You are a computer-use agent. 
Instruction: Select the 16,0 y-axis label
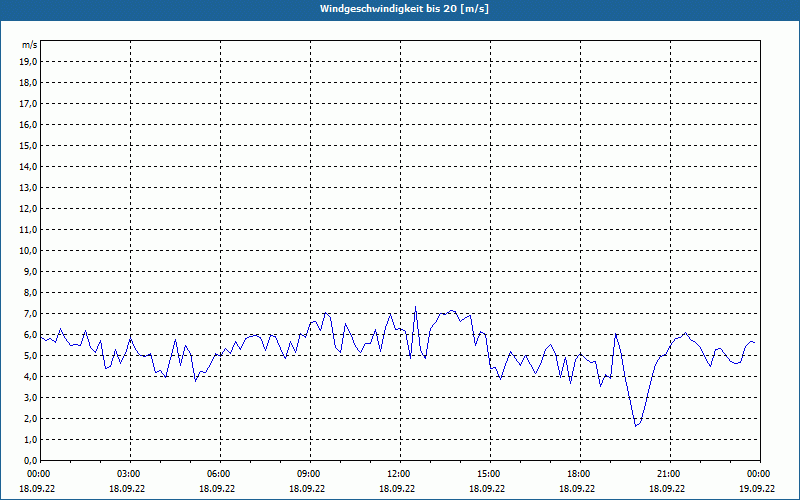pos(28,124)
